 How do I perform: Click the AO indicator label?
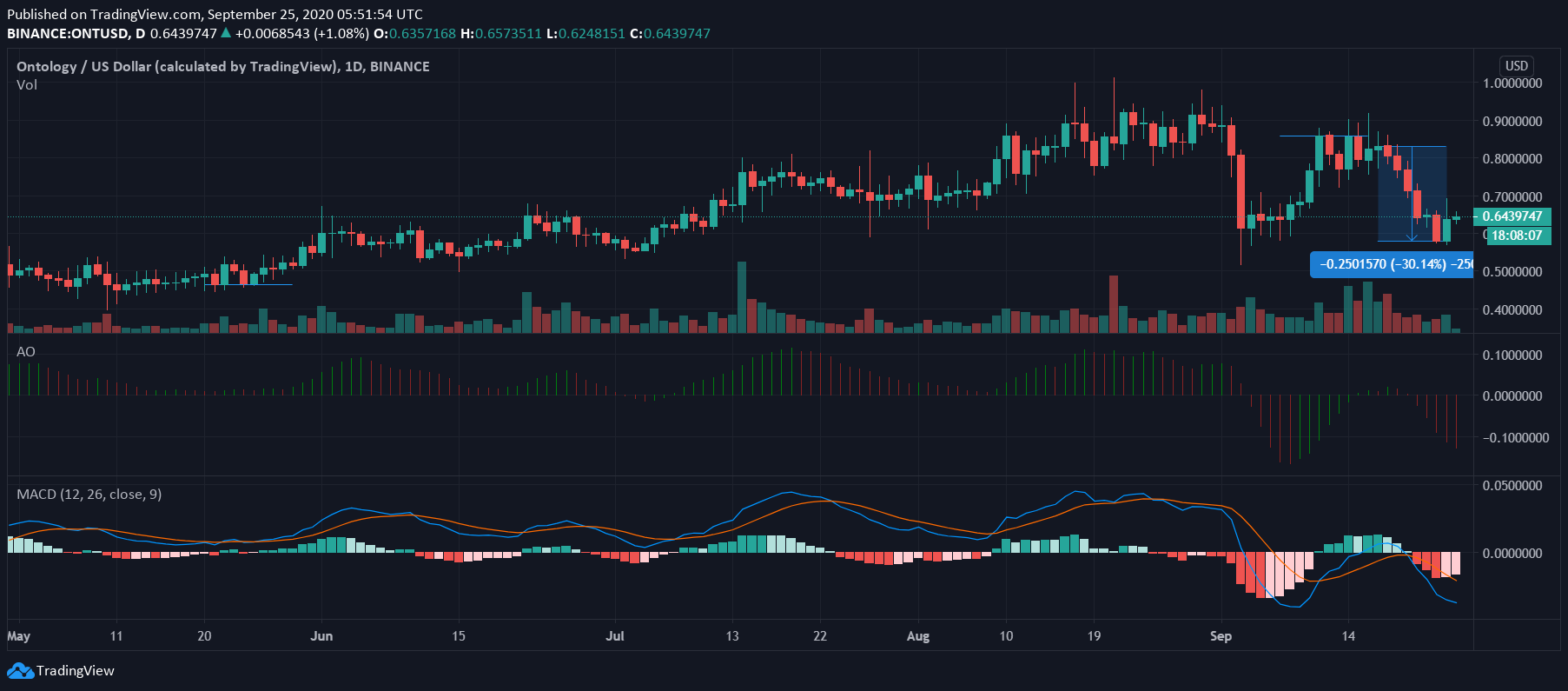(26, 352)
